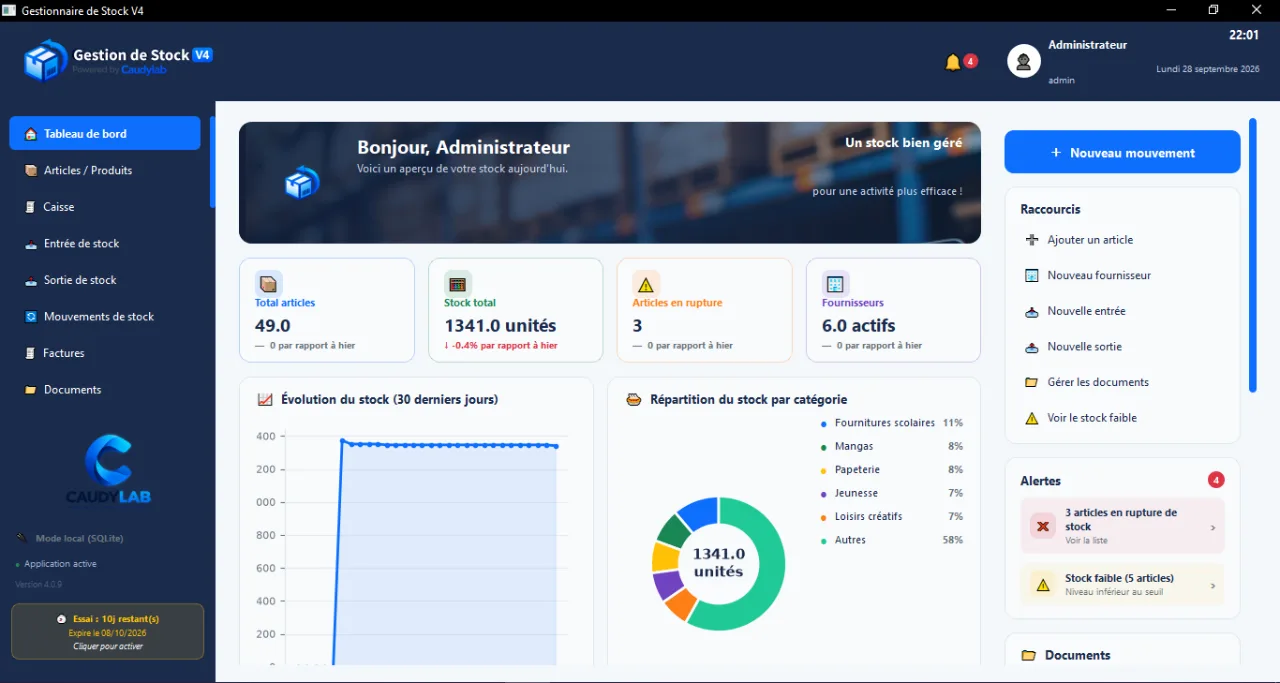Image resolution: width=1280 pixels, height=683 pixels.
Task: Expand the Stock faible alert chevron
Action: [1213, 586]
